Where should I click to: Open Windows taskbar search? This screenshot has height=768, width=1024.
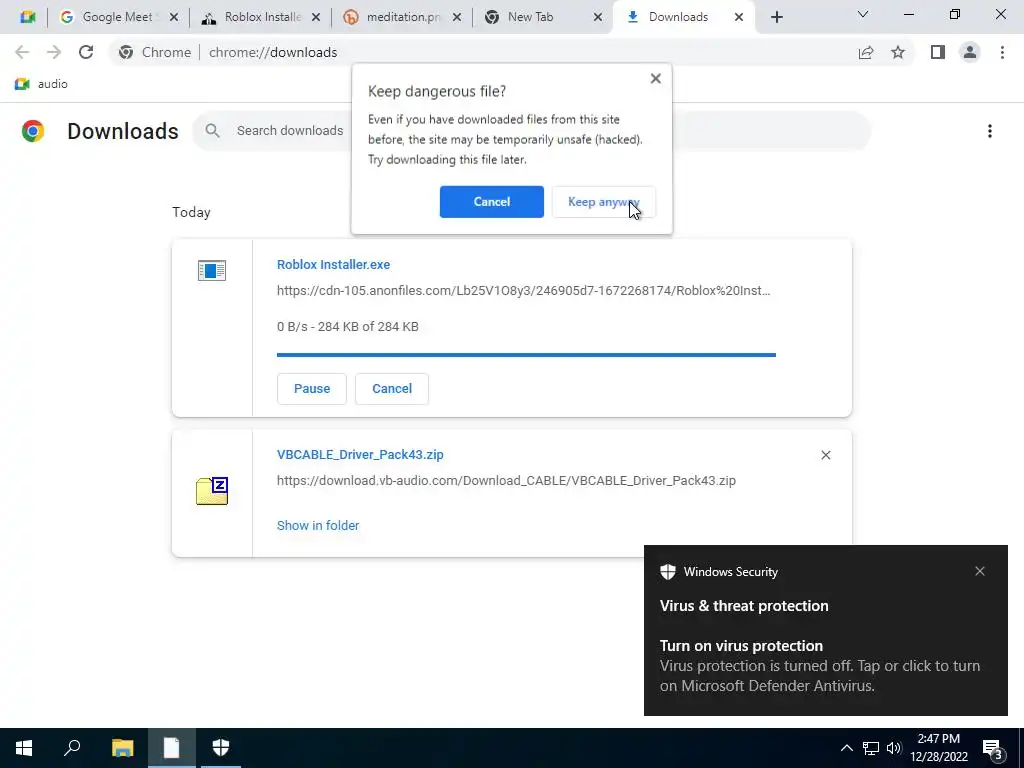point(72,748)
